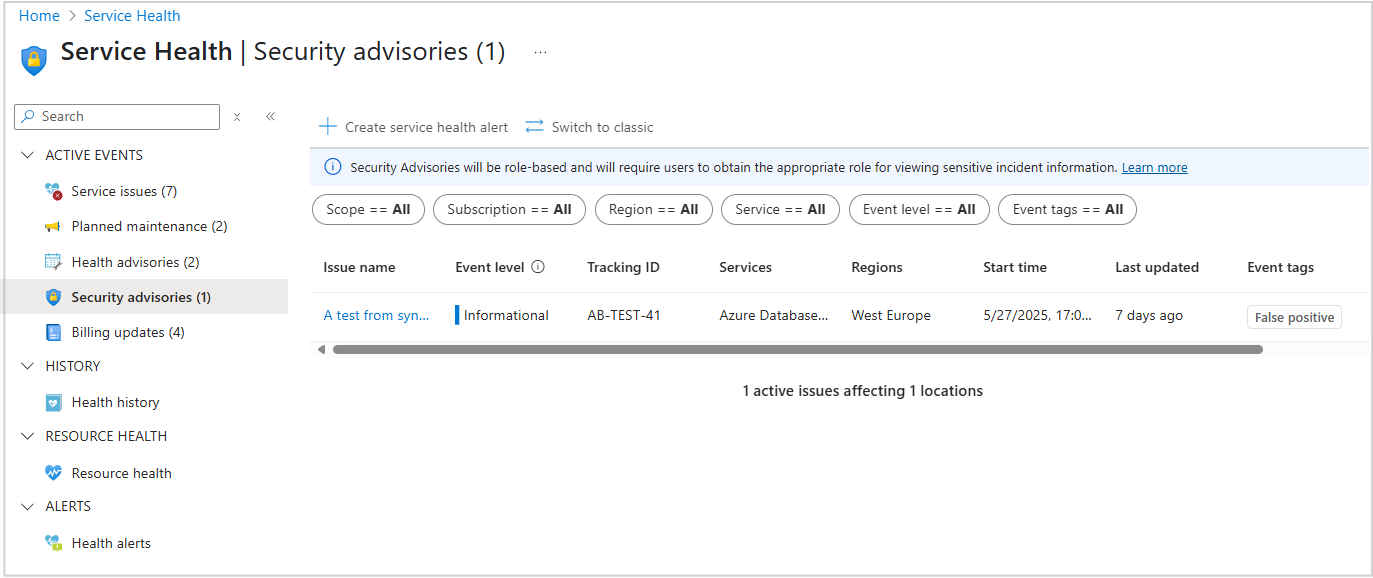Open the Service issues icon in sidebar

(x=54, y=191)
